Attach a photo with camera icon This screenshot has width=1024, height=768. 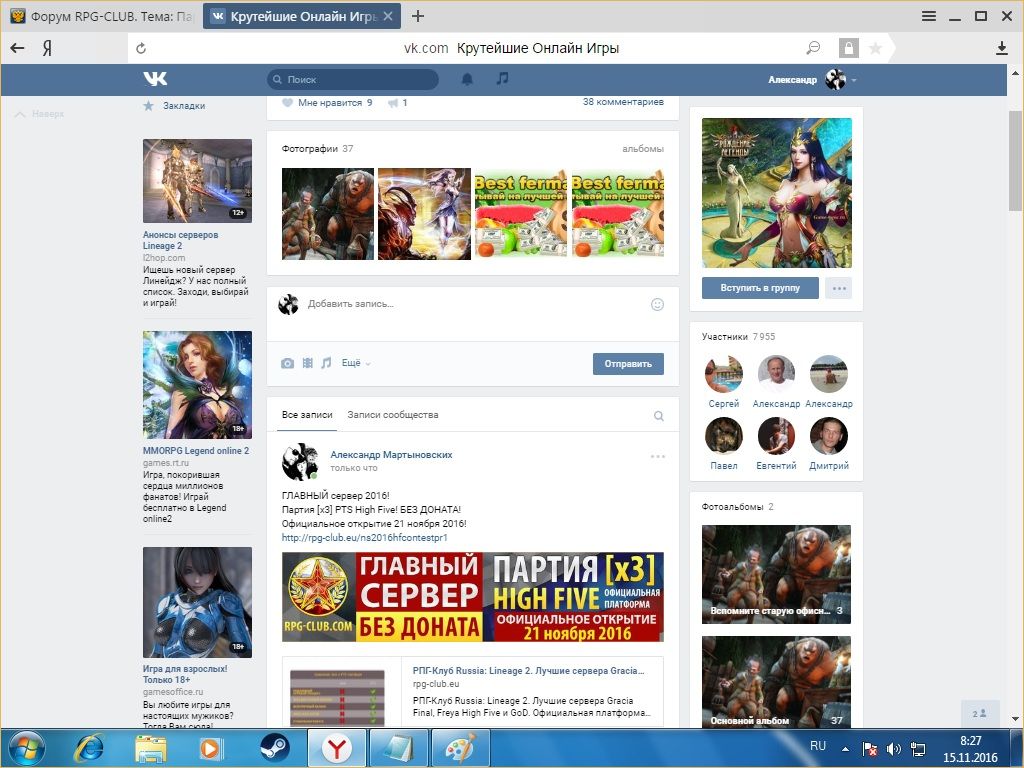(287, 363)
